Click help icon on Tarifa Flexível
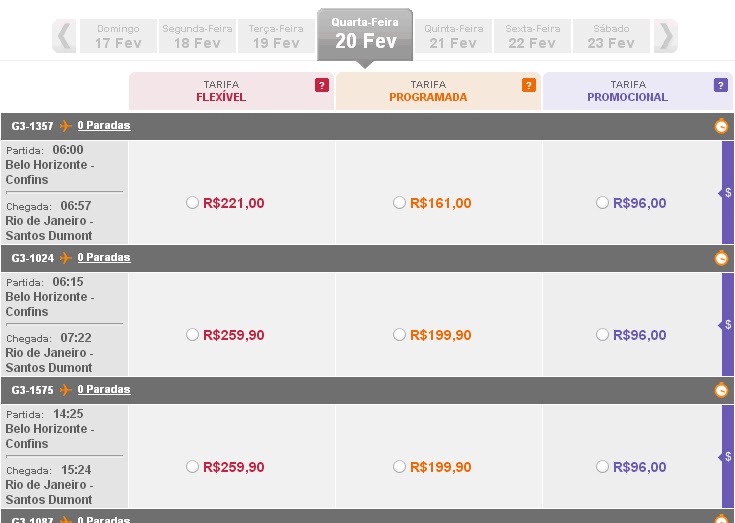Screen dimensions: 735x523 pos(322,85)
